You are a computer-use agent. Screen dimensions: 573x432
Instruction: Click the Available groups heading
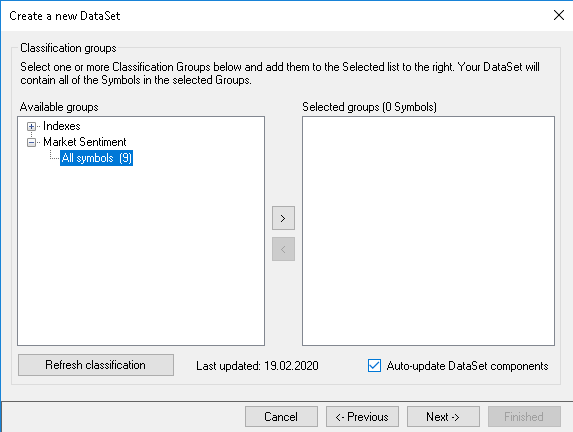[59, 107]
